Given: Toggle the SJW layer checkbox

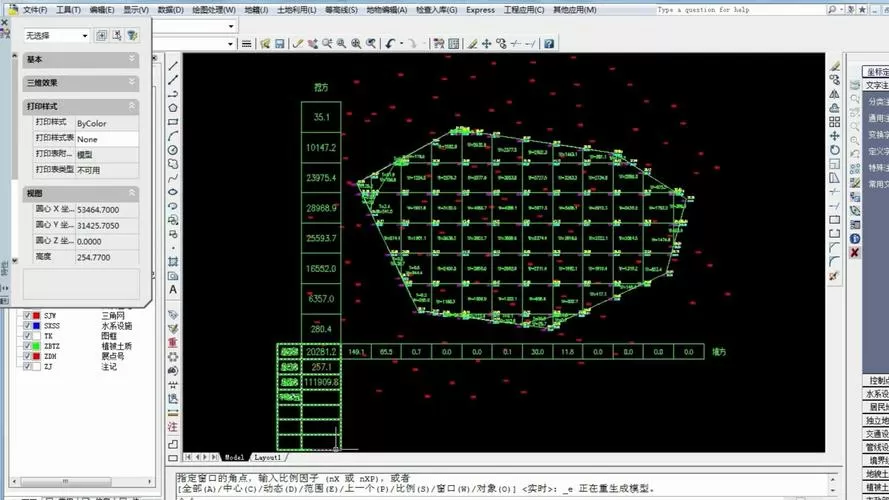Looking at the screenshot, I should (27, 316).
